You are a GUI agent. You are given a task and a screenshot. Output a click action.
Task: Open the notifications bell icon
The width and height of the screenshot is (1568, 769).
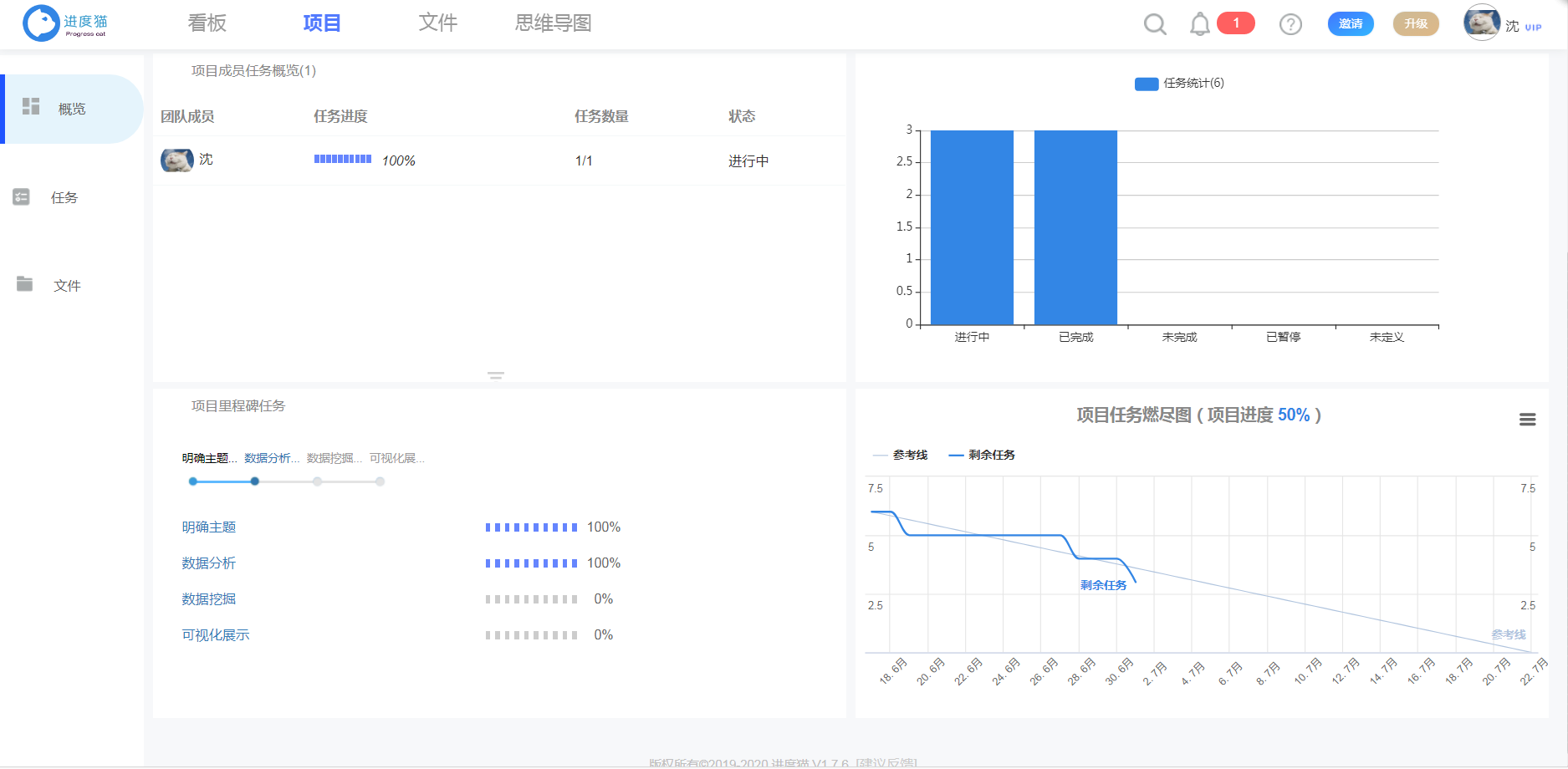pos(1199,24)
